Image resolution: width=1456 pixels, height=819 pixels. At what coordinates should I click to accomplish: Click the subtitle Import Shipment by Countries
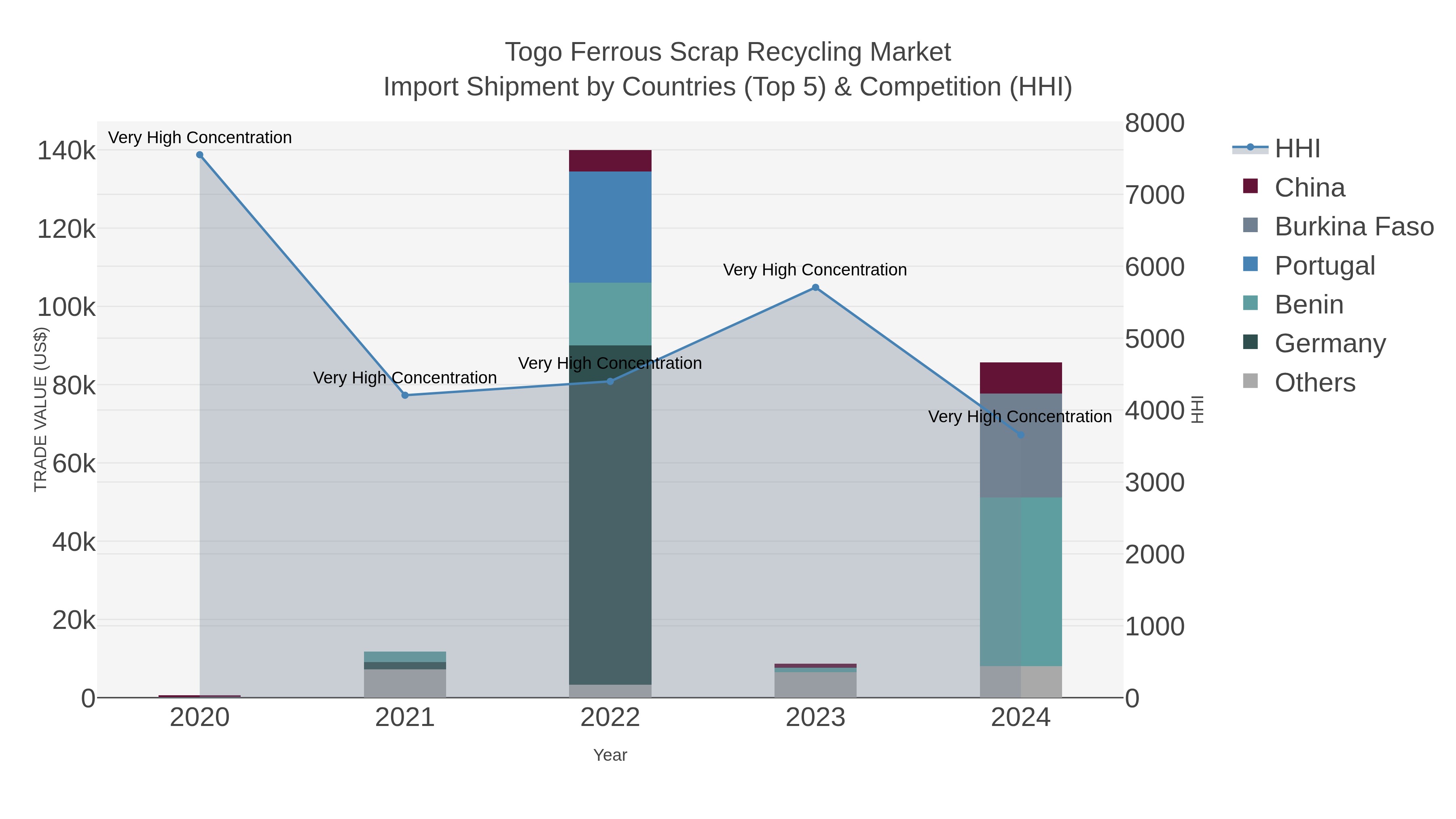pos(728,87)
